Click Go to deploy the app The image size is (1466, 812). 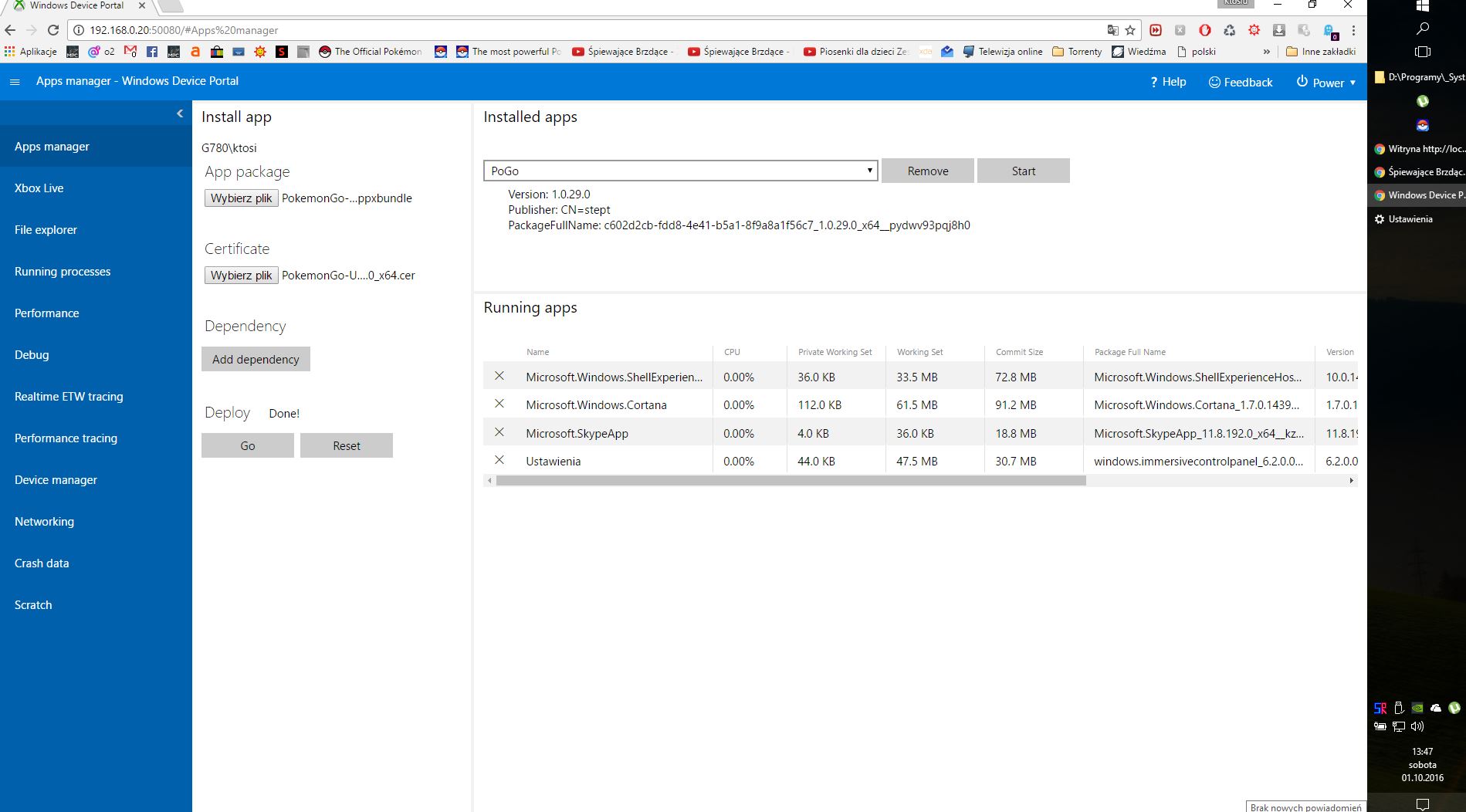(248, 445)
